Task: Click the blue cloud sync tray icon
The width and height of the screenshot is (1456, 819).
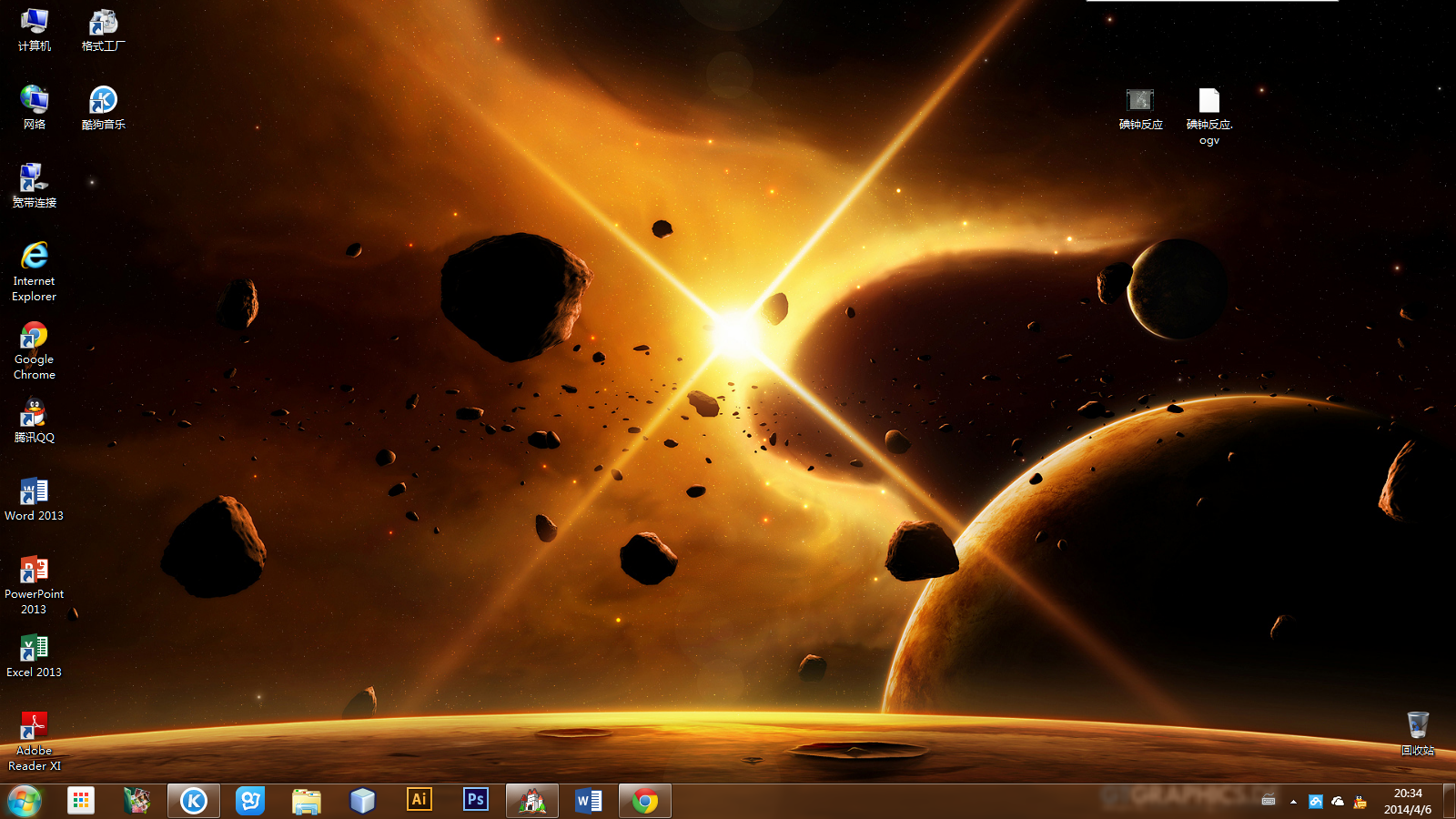Action: [x=1315, y=802]
